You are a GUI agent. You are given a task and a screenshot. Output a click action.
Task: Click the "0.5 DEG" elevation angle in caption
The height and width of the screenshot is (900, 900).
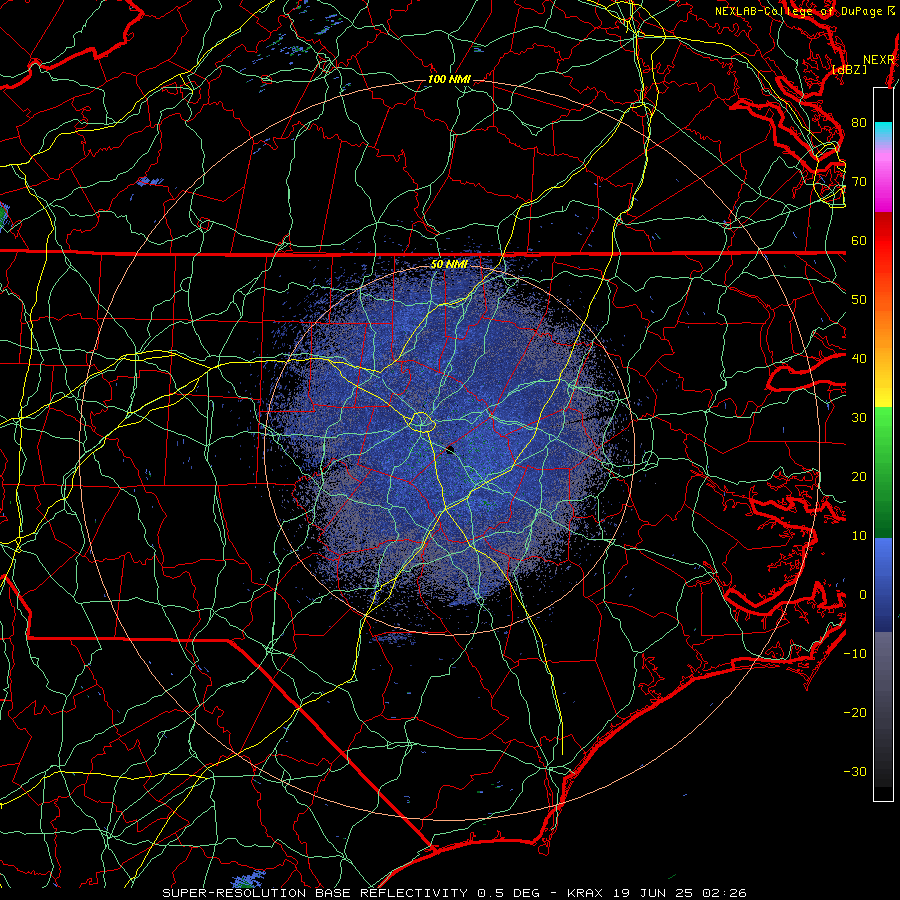point(509,893)
